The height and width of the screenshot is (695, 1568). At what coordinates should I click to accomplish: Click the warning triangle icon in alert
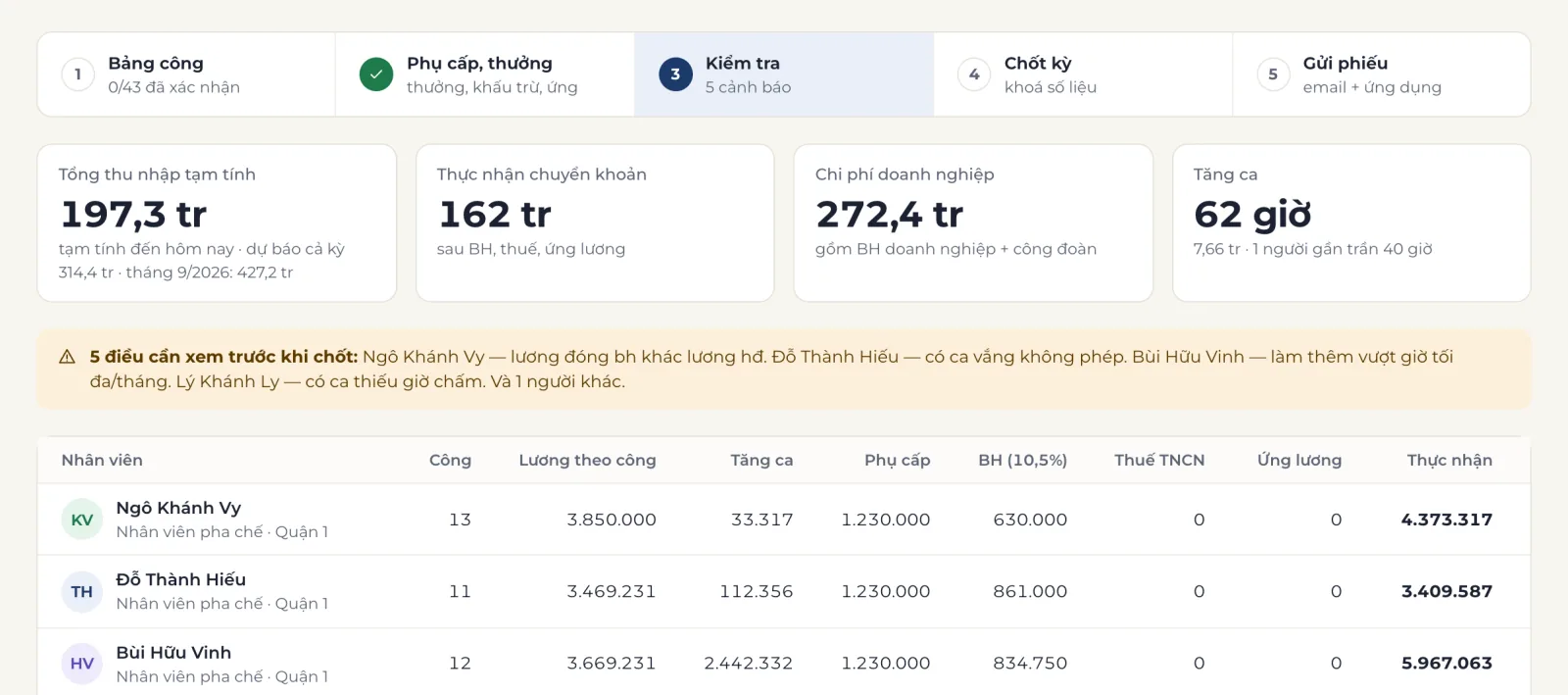(x=68, y=357)
